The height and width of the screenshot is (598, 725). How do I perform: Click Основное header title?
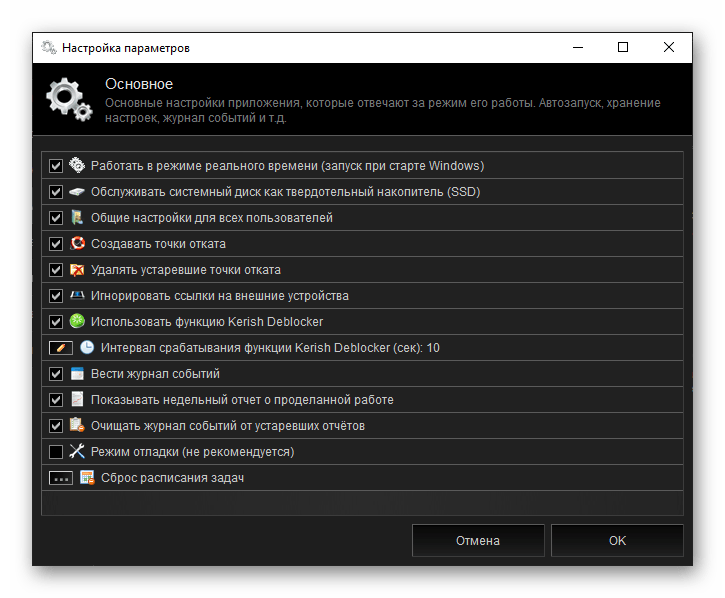click(139, 84)
